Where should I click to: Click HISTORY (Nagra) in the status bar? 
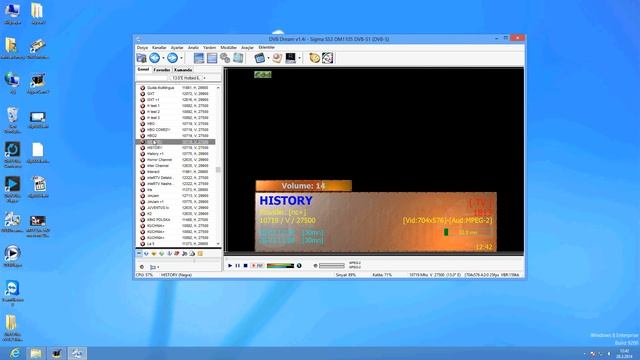176,275
